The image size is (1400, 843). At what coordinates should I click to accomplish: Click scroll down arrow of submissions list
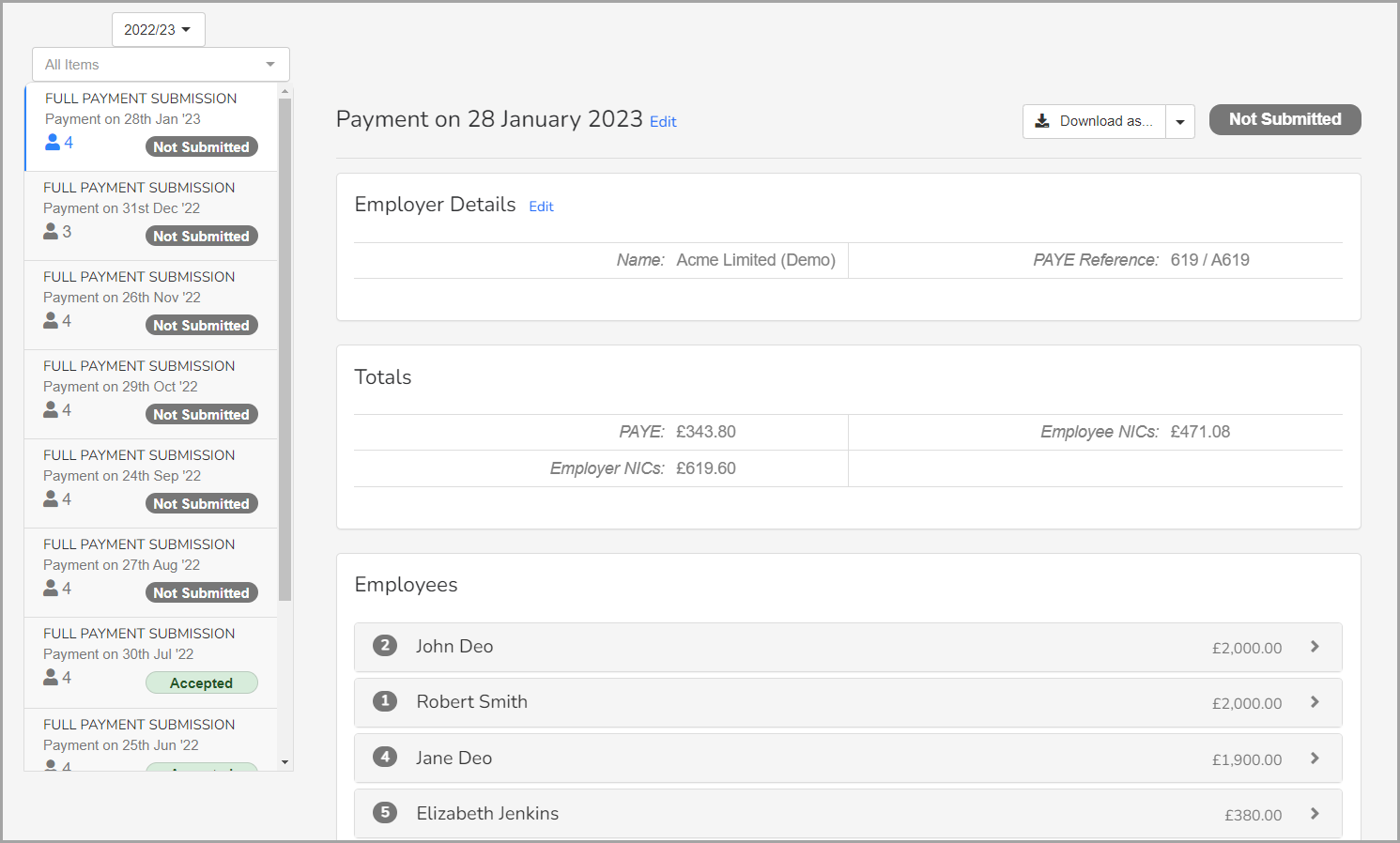tap(285, 762)
